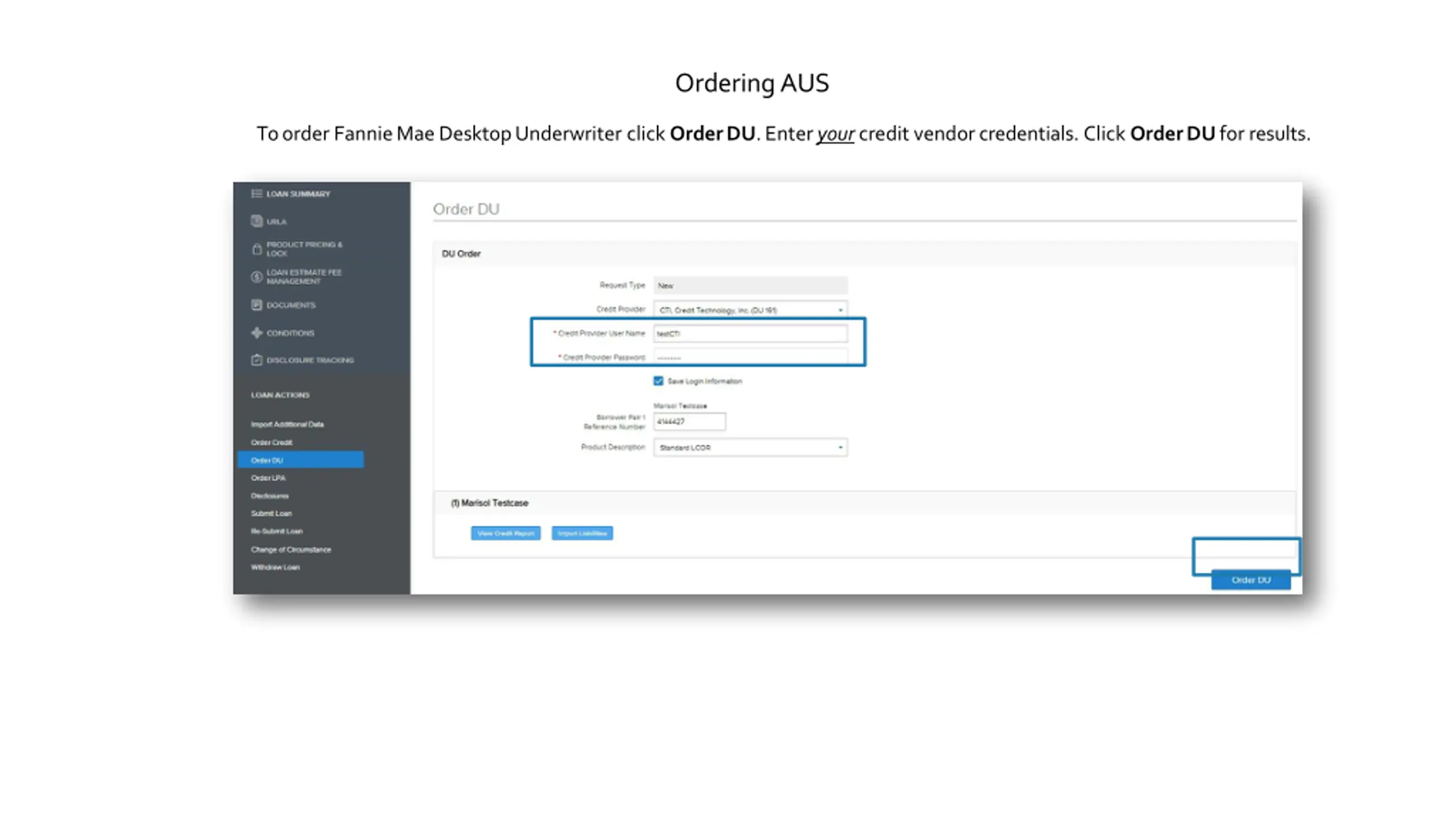This screenshot has width=1456, height=819.
Task: Click the URLA sidebar icon
Action: (x=257, y=221)
